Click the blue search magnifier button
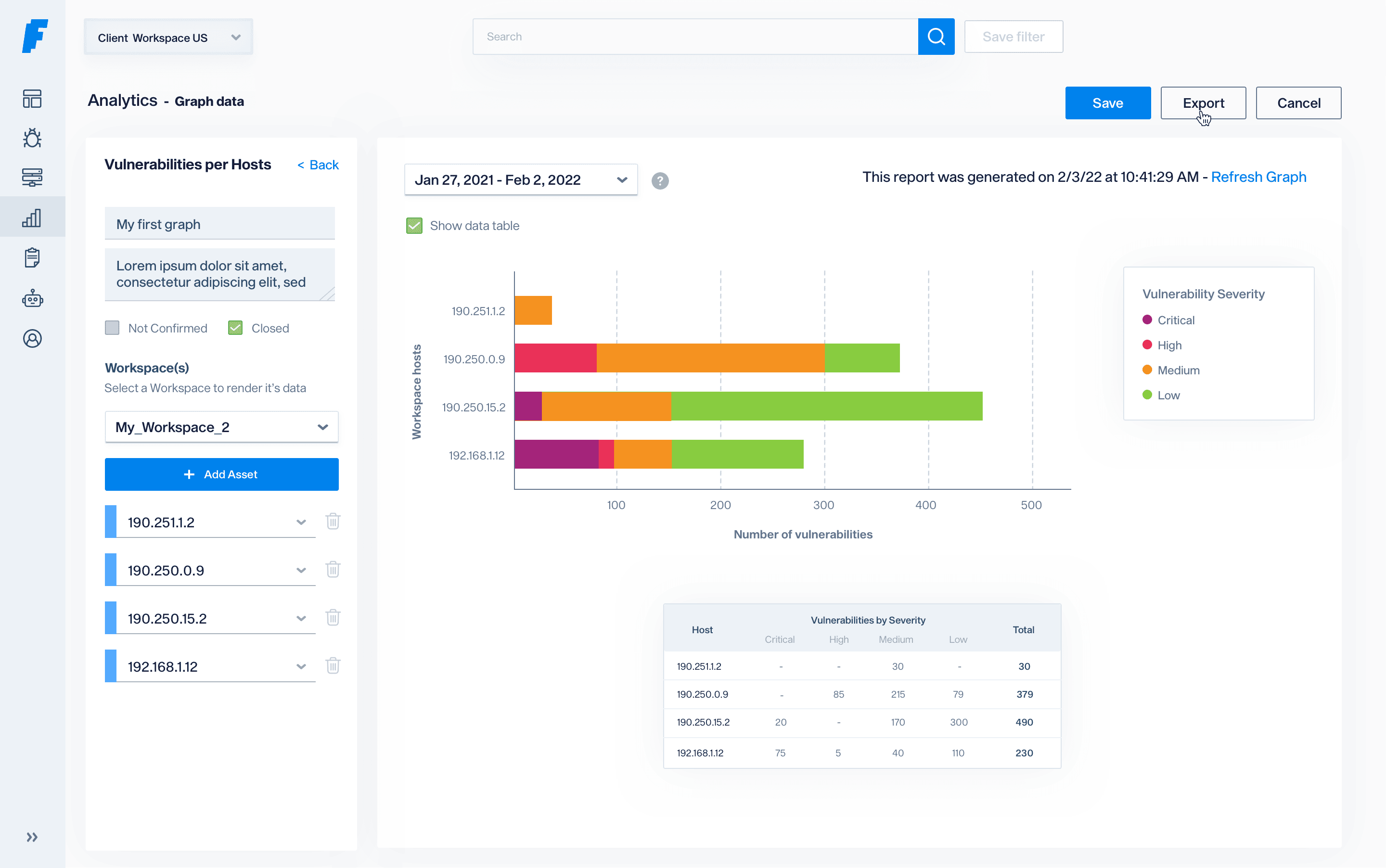Screen dimensions: 1386x868 tap(936, 37)
